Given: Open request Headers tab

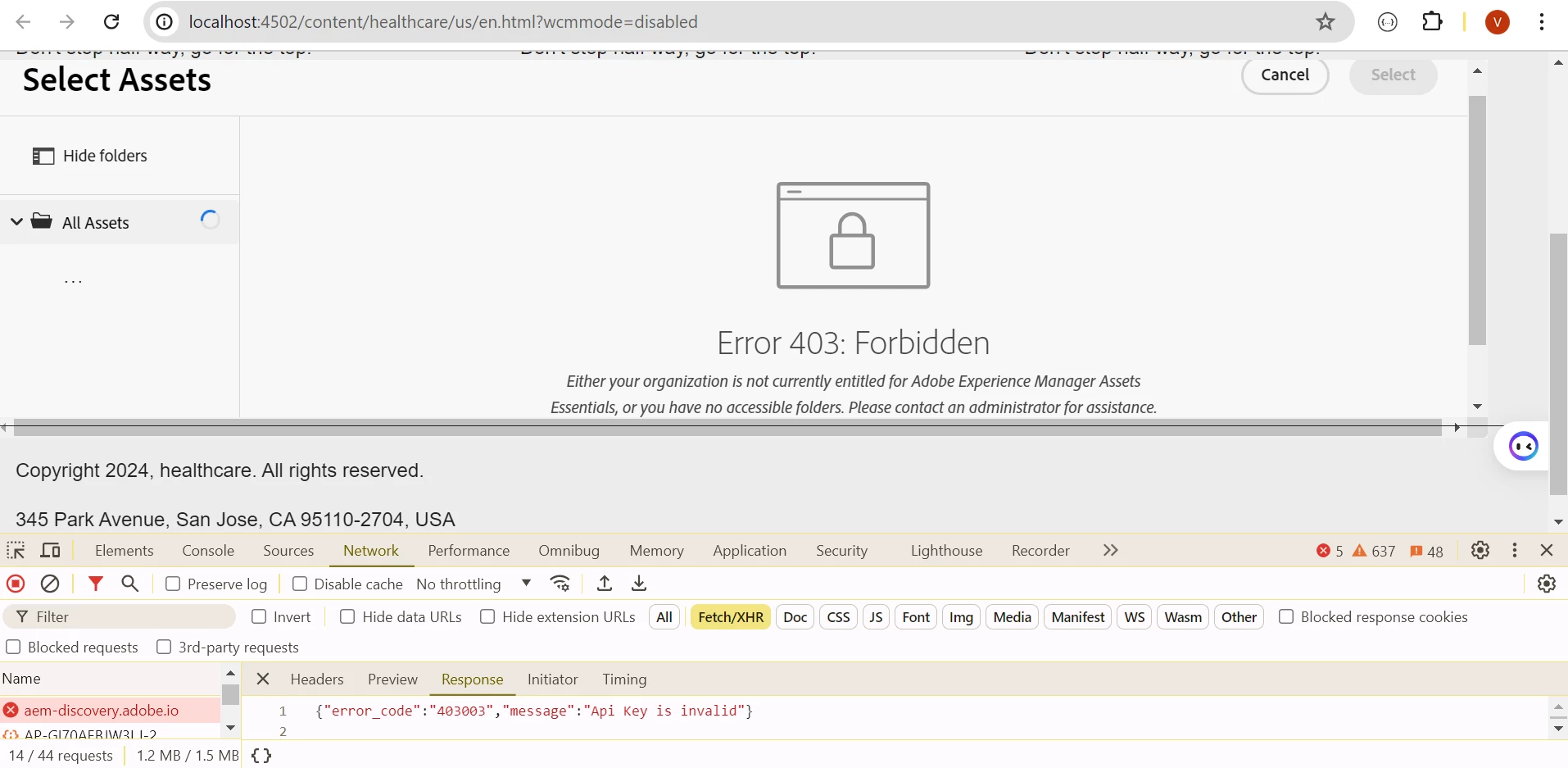Looking at the screenshot, I should pyautogui.click(x=317, y=679).
